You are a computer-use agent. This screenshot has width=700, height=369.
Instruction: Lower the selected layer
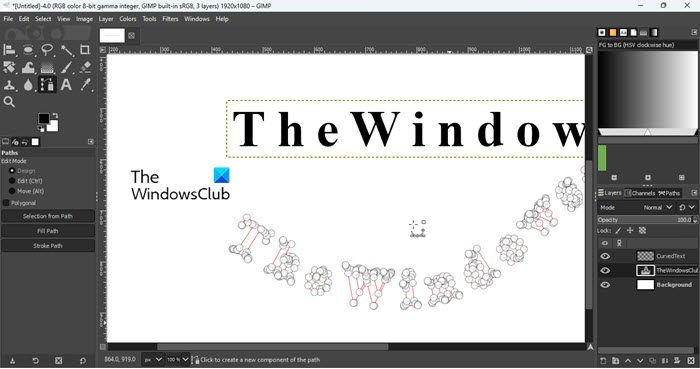[x=640, y=361]
